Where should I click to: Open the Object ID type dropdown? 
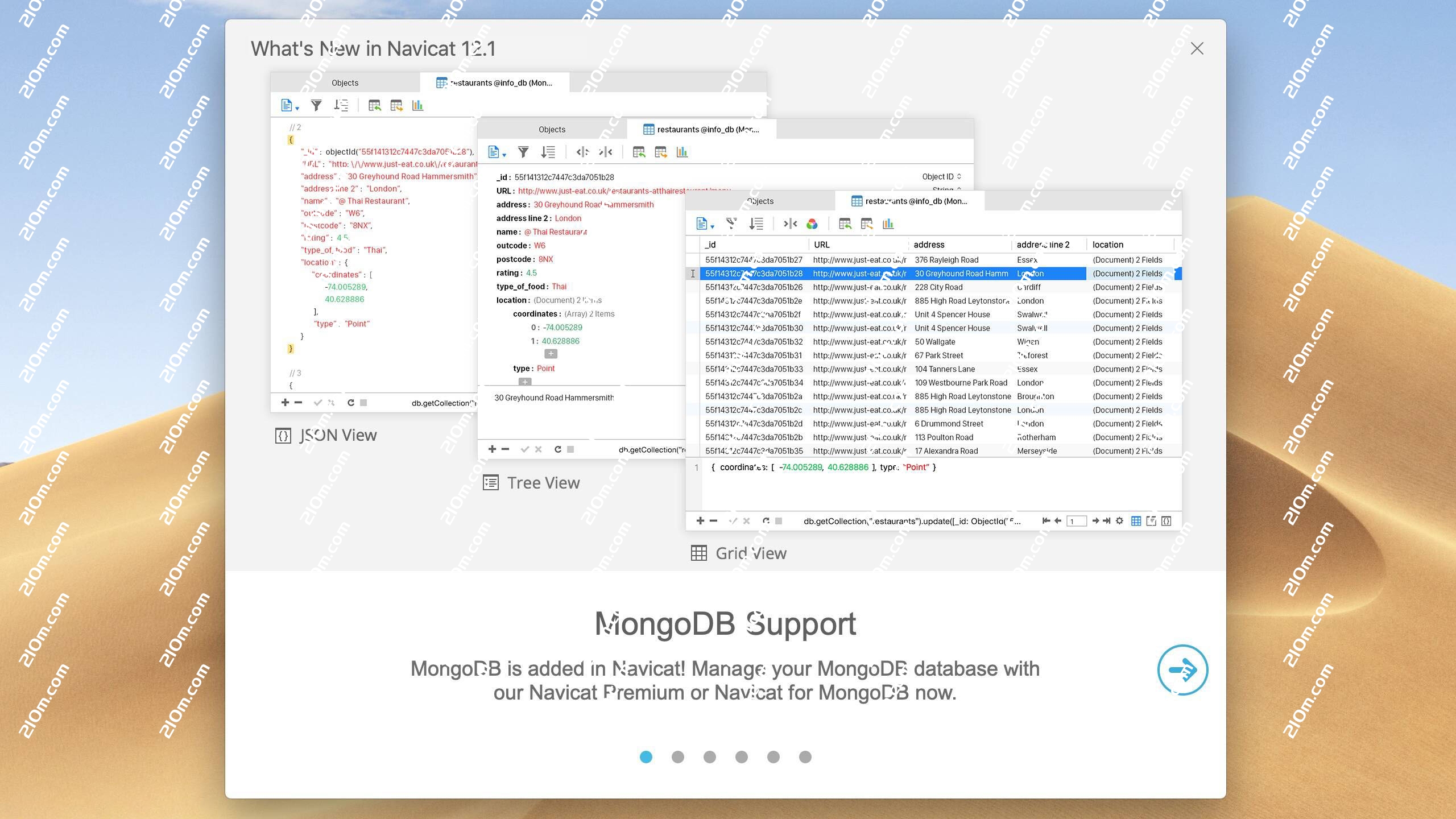[941, 177]
